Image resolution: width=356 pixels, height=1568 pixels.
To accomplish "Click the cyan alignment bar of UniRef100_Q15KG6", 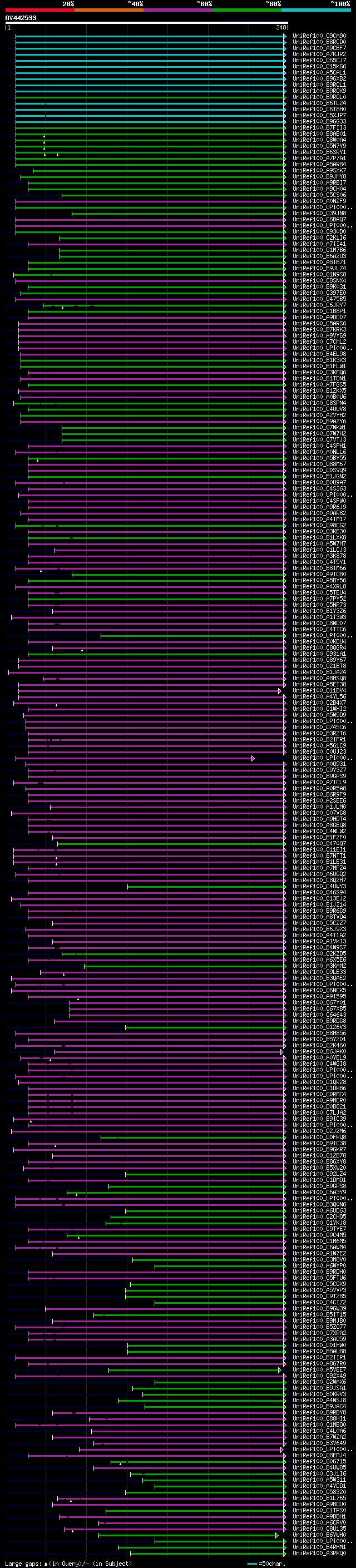I will pos(150,66).
